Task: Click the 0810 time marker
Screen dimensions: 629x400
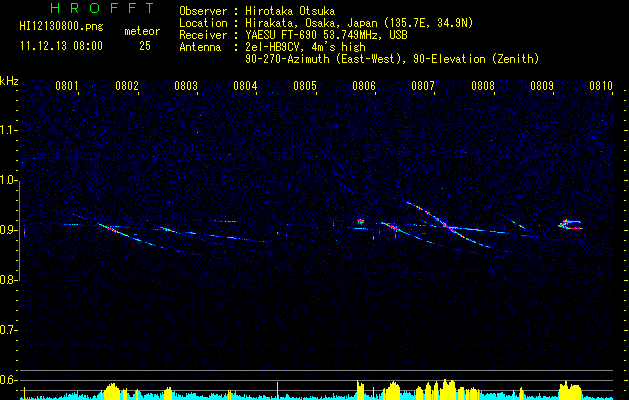Action: click(x=601, y=86)
